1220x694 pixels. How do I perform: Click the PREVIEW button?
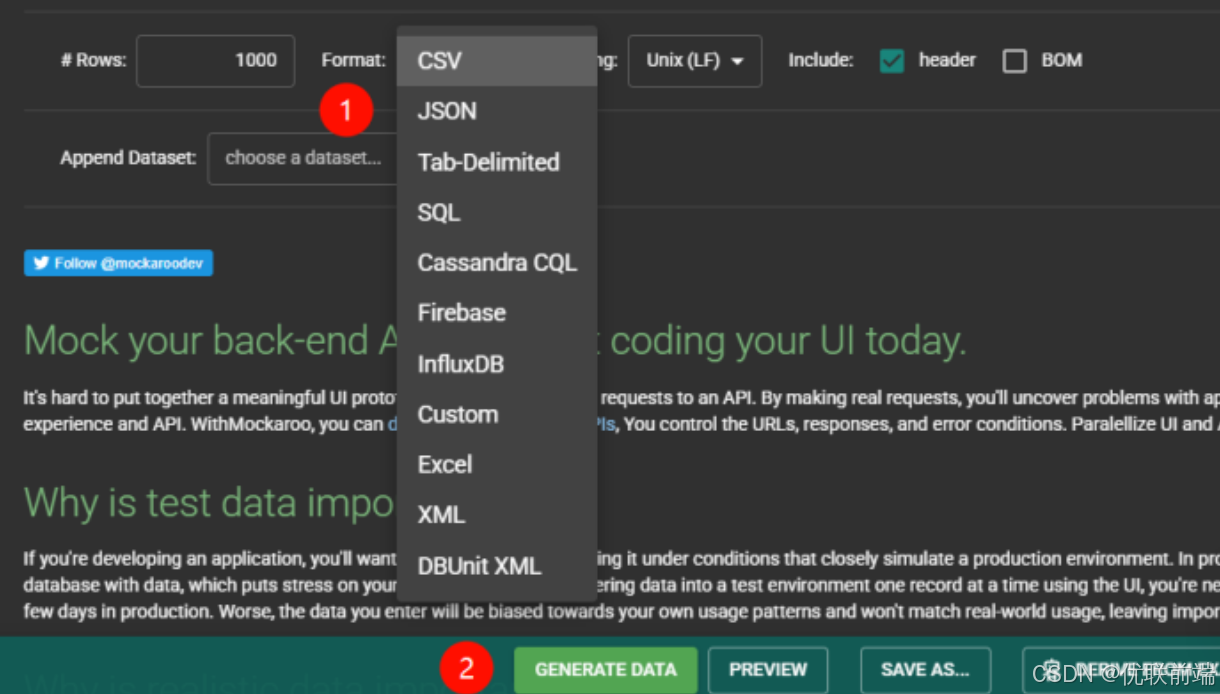768,670
